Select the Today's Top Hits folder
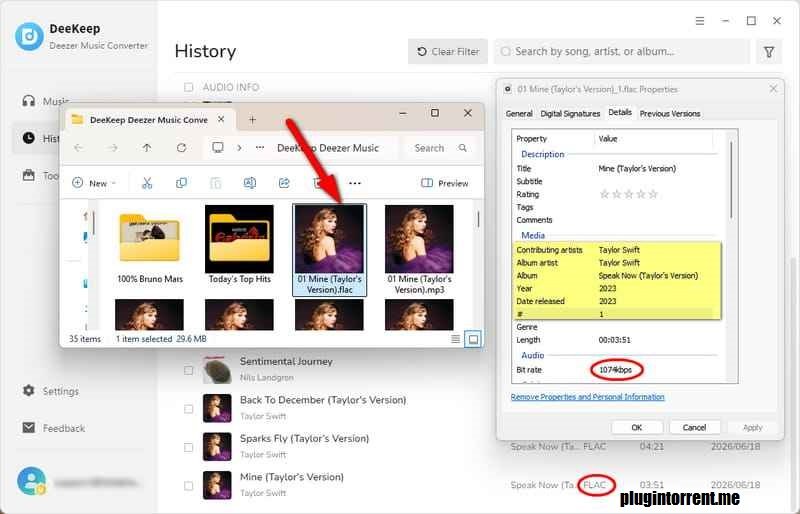800x514 pixels. click(x=239, y=246)
